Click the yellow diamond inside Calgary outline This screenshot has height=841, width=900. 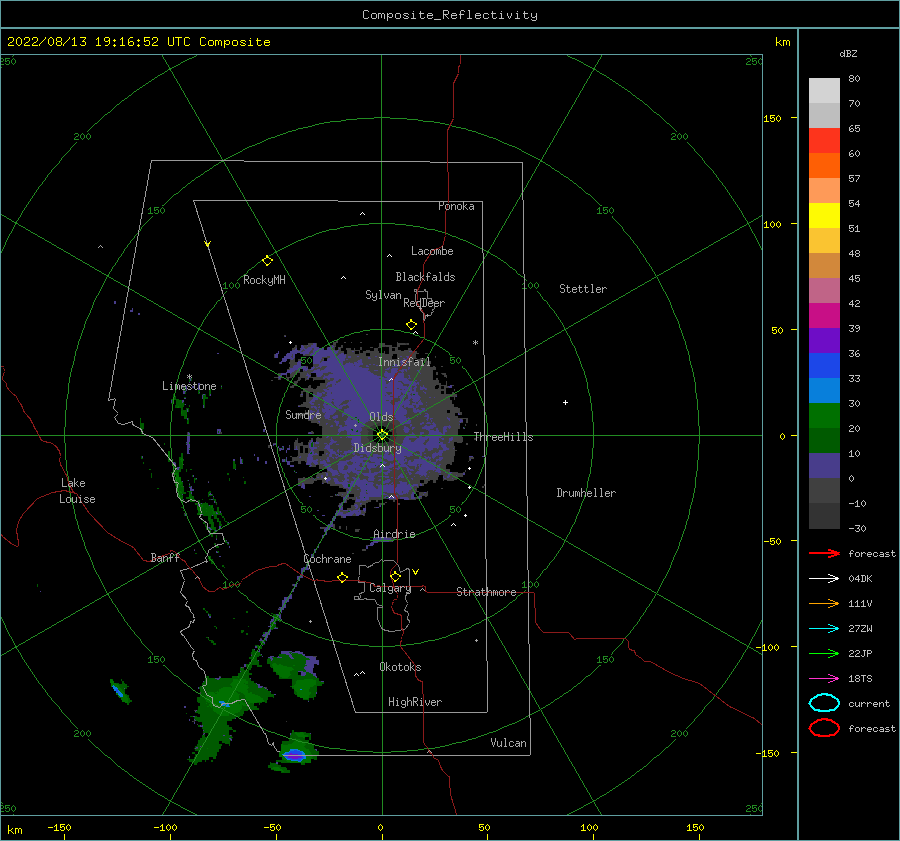[x=395, y=576]
